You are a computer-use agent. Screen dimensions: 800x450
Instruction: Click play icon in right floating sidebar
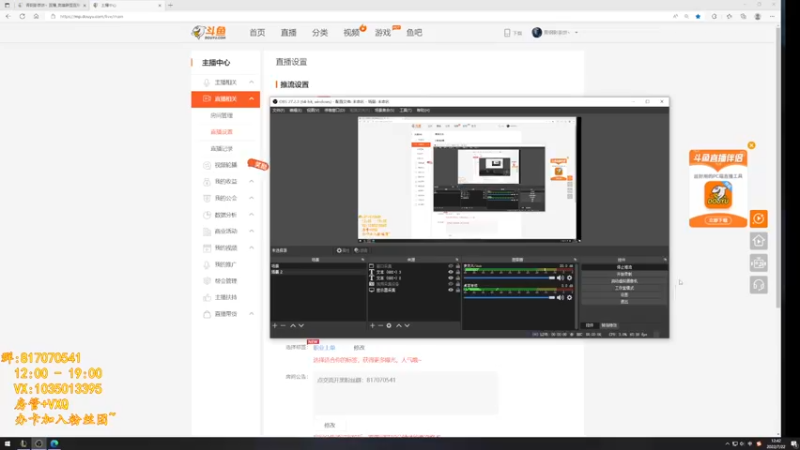[759, 219]
